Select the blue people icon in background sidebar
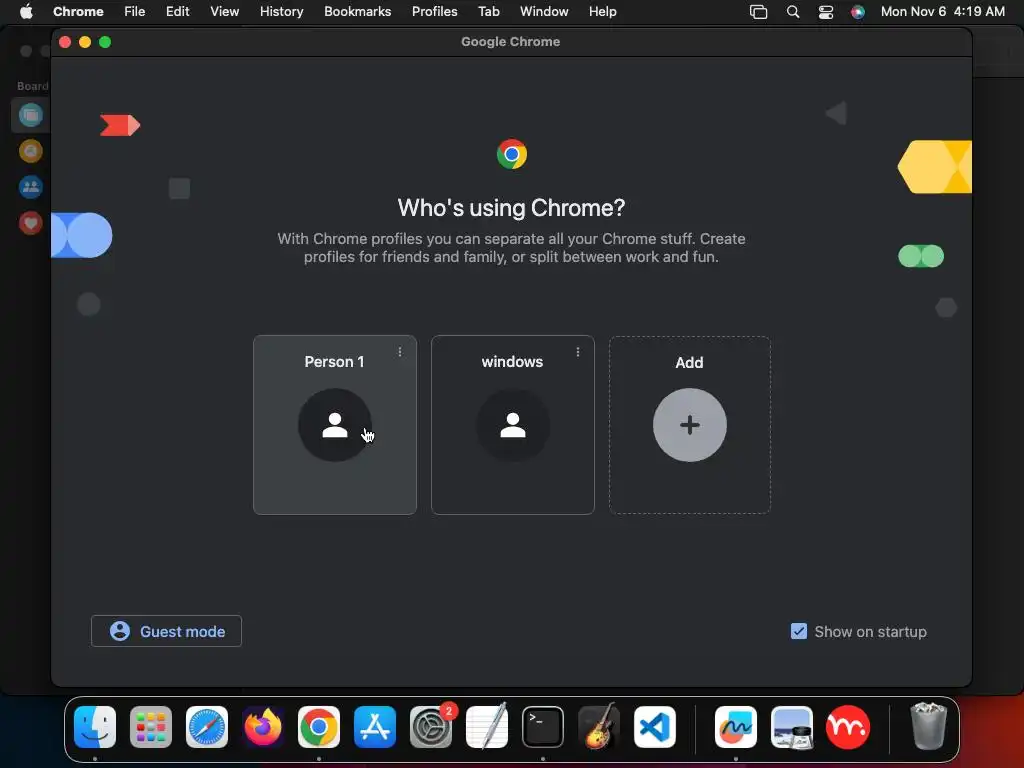The width and height of the screenshot is (1024, 768). [x=30, y=187]
